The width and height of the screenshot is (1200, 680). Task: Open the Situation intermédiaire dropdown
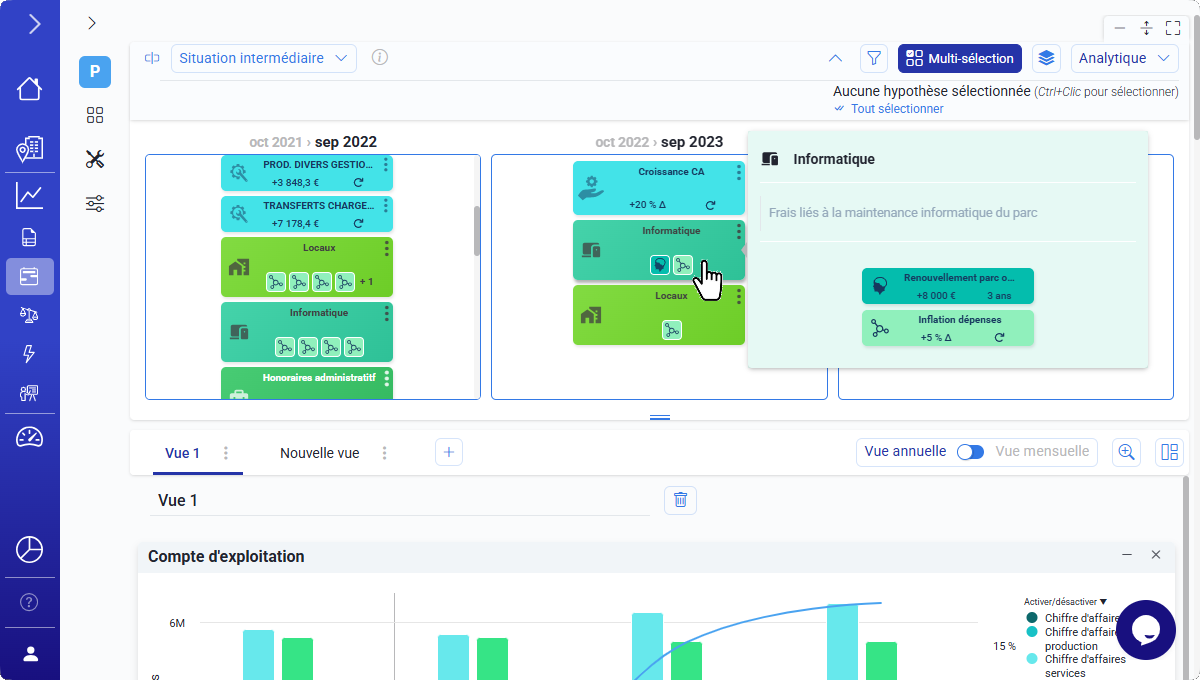click(263, 58)
